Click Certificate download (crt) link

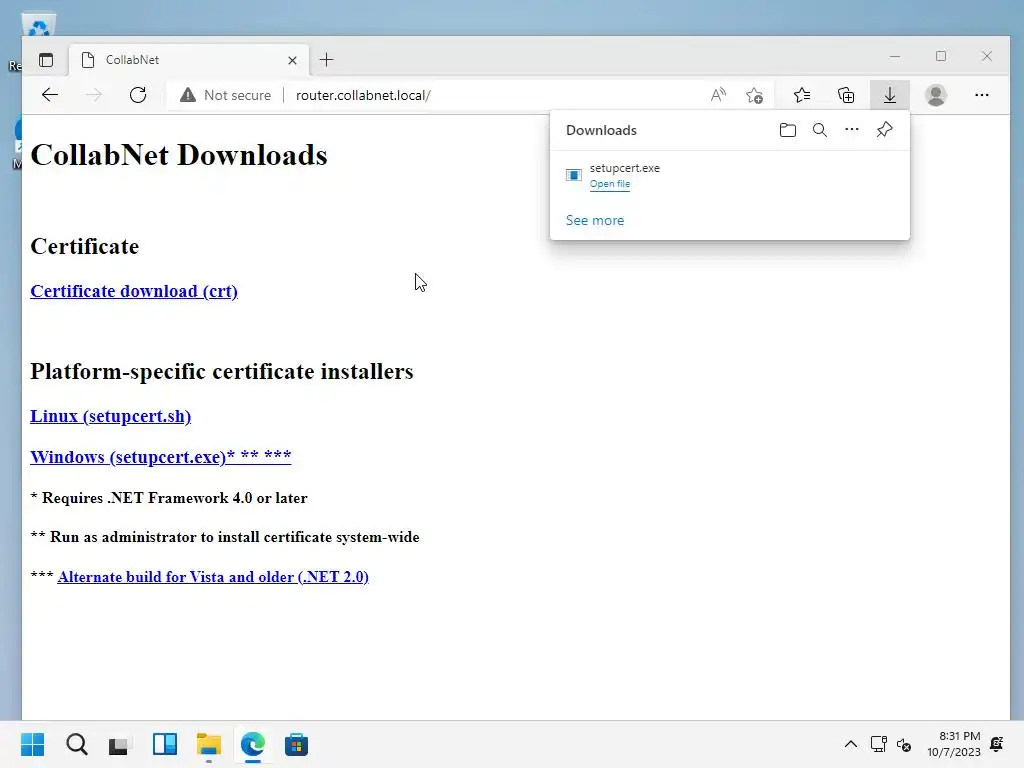(x=134, y=291)
